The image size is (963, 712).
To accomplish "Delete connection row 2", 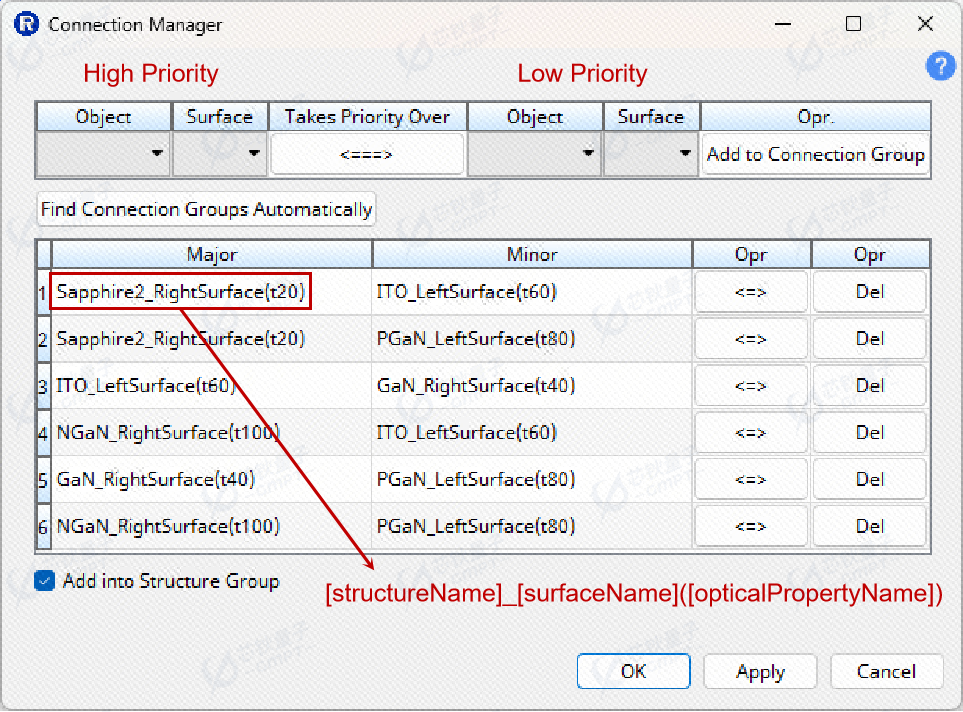I will point(869,339).
